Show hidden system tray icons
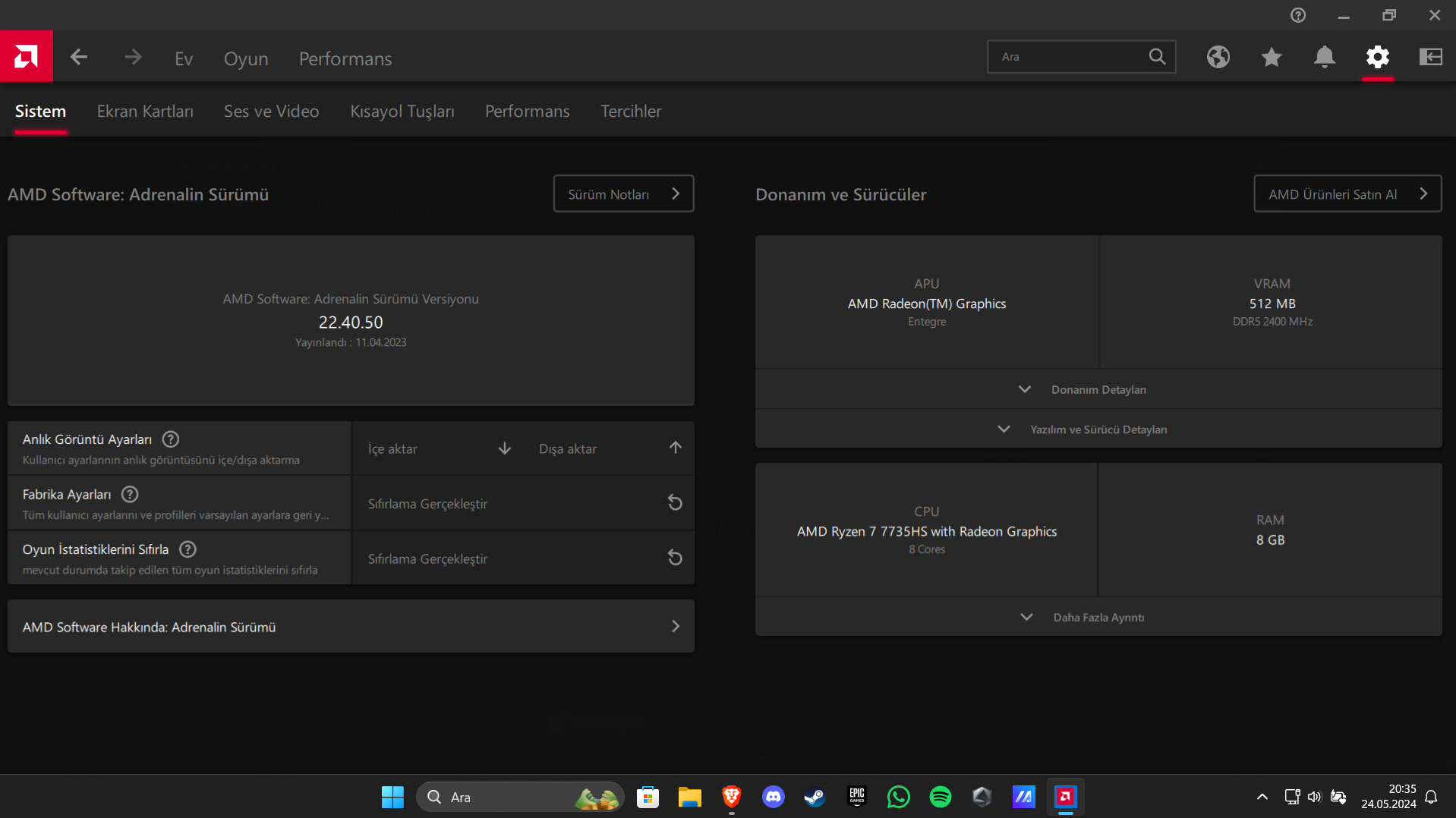The width and height of the screenshot is (1456, 818). (1262, 797)
